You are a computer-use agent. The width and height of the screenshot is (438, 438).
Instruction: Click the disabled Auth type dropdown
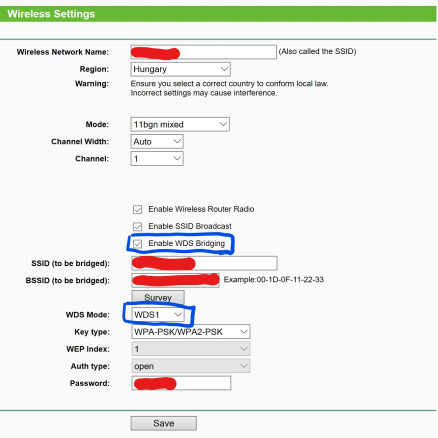click(x=191, y=366)
